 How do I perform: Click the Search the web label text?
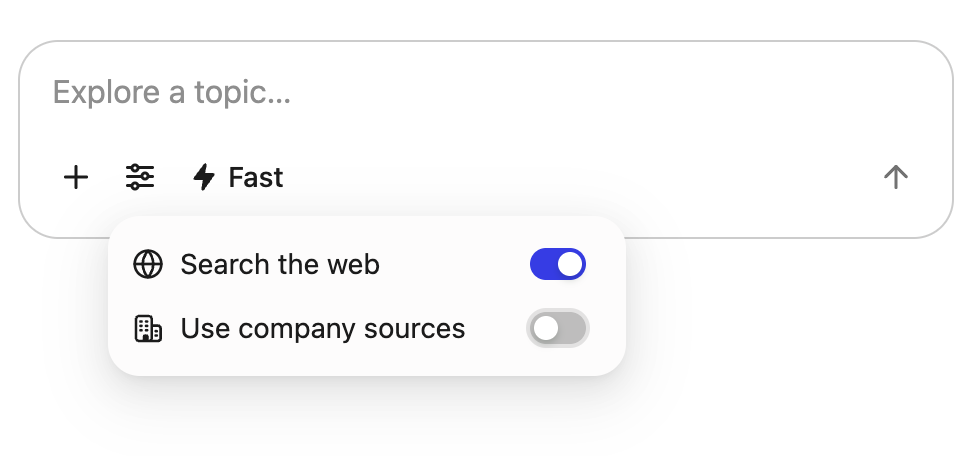pos(280,265)
